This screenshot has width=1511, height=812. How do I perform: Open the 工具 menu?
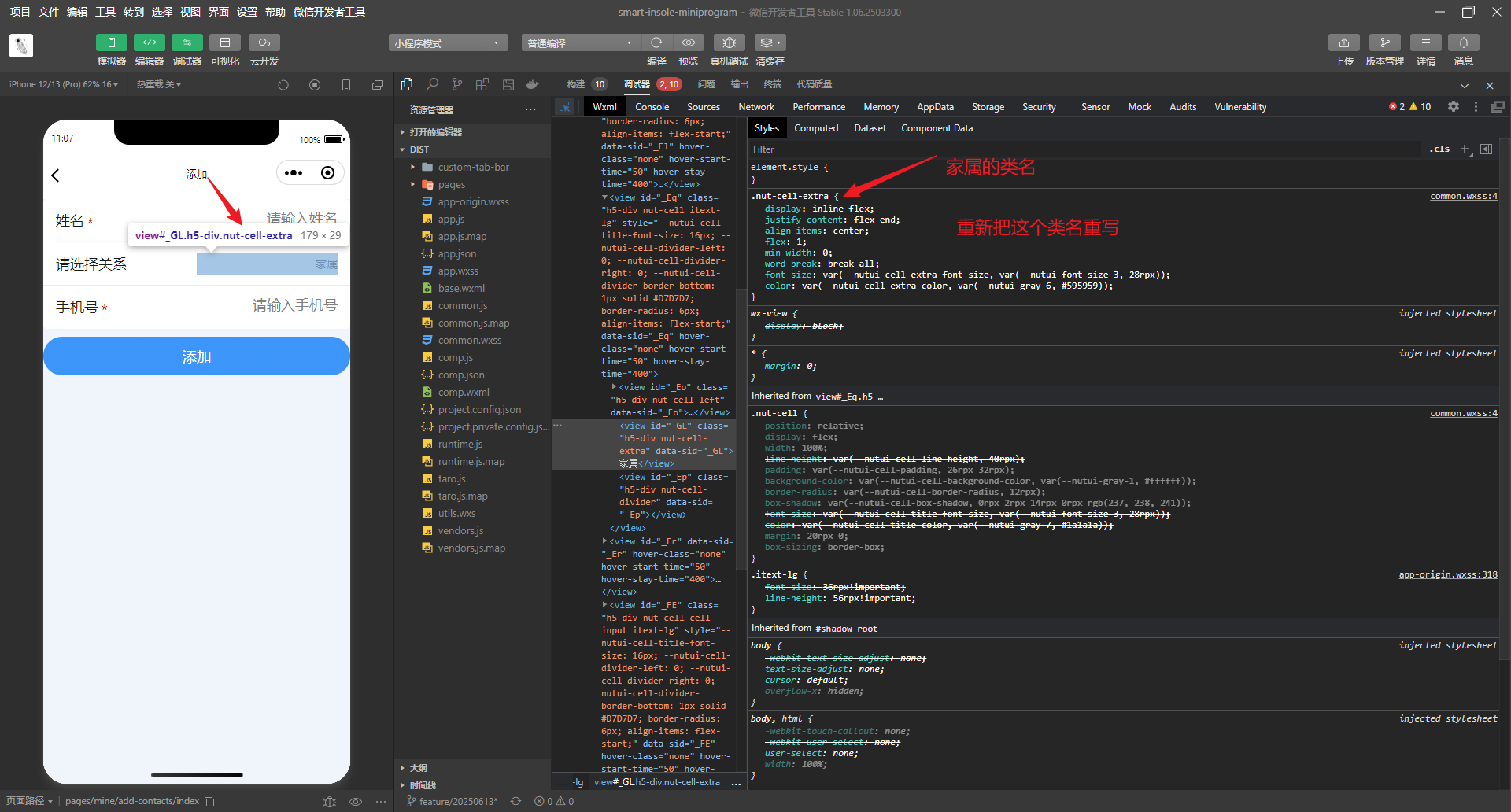(x=105, y=12)
